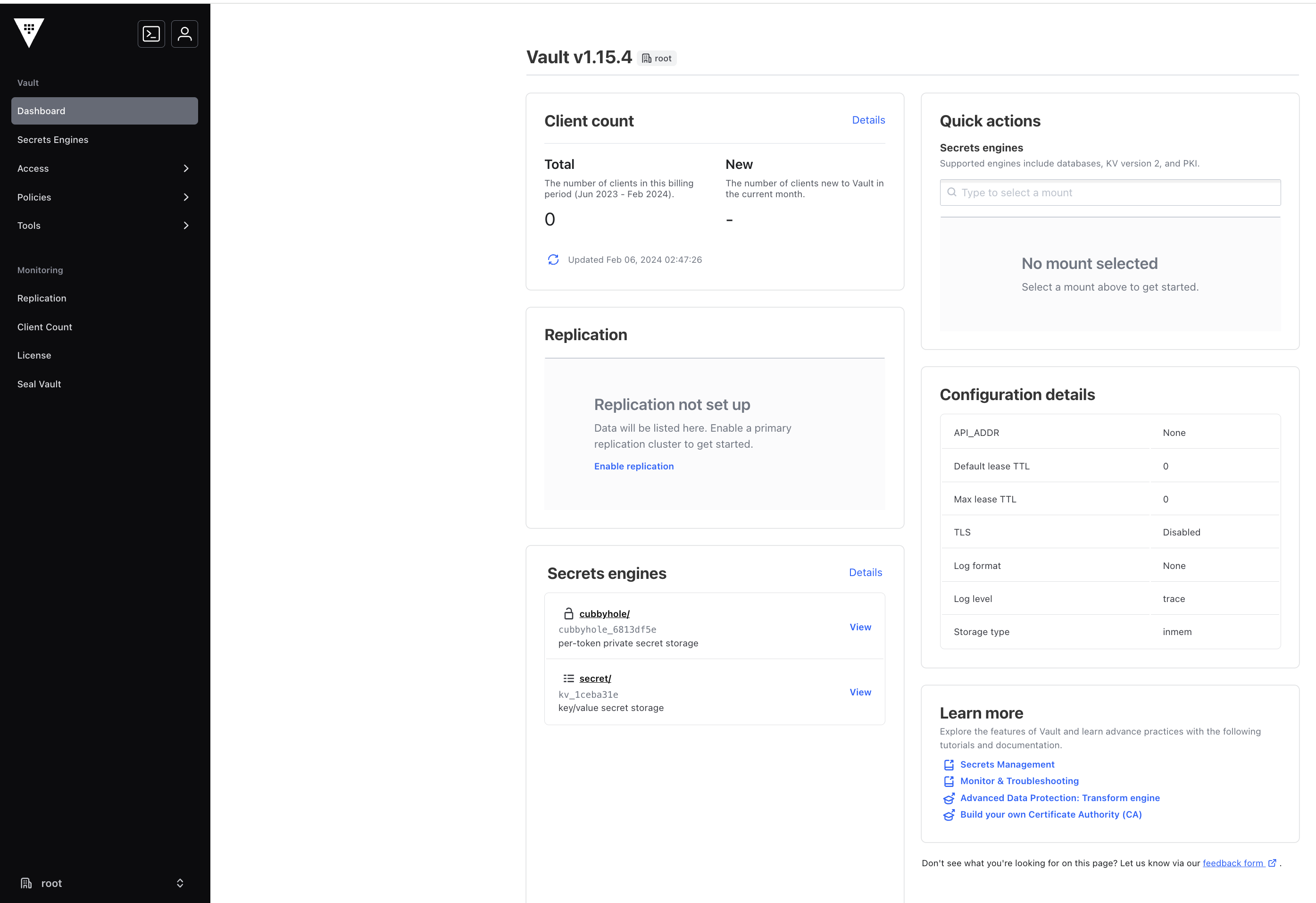
Task: Click Enable replication link
Action: (x=633, y=466)
